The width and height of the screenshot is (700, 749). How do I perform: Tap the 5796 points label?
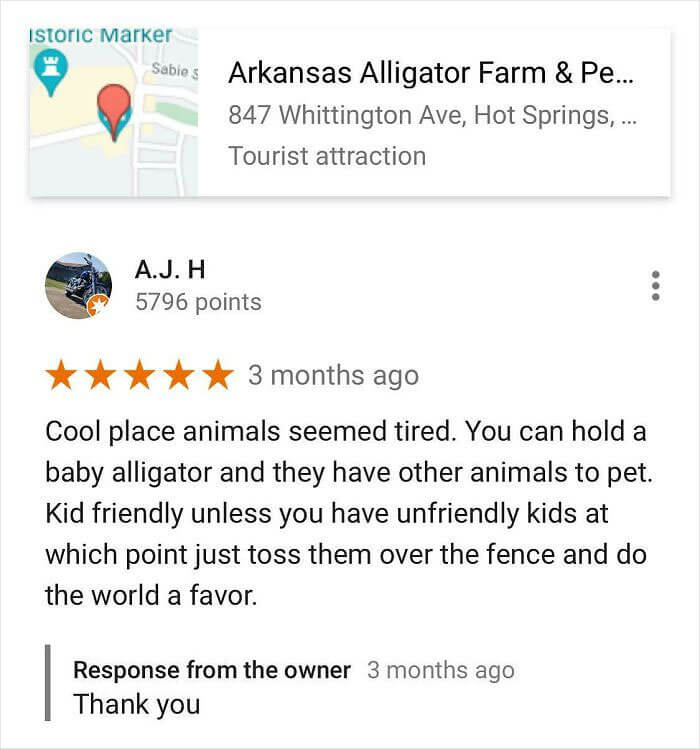[x=198, y=302]
